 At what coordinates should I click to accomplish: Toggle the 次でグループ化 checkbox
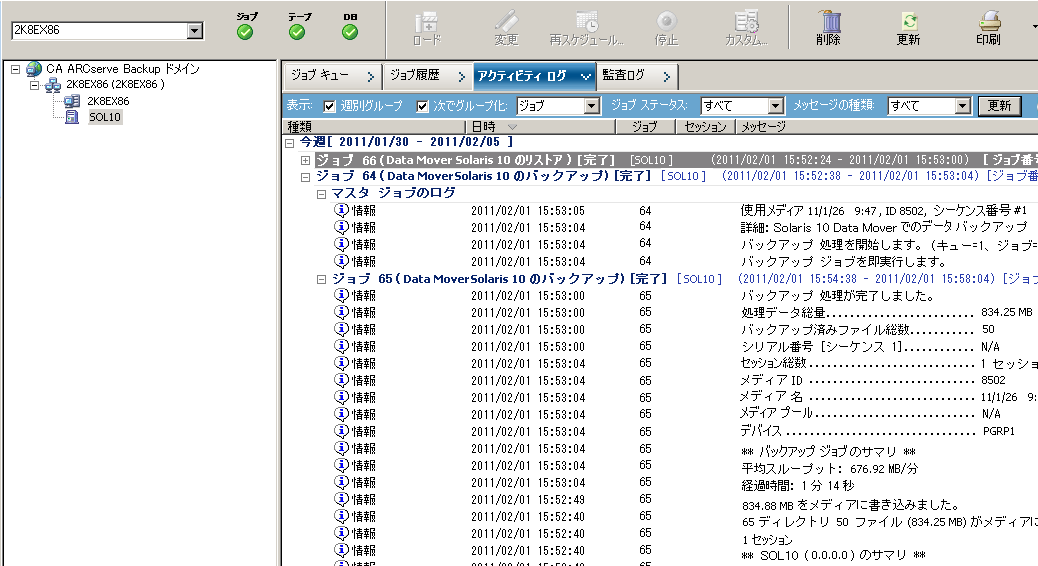(x=422, y=106)
